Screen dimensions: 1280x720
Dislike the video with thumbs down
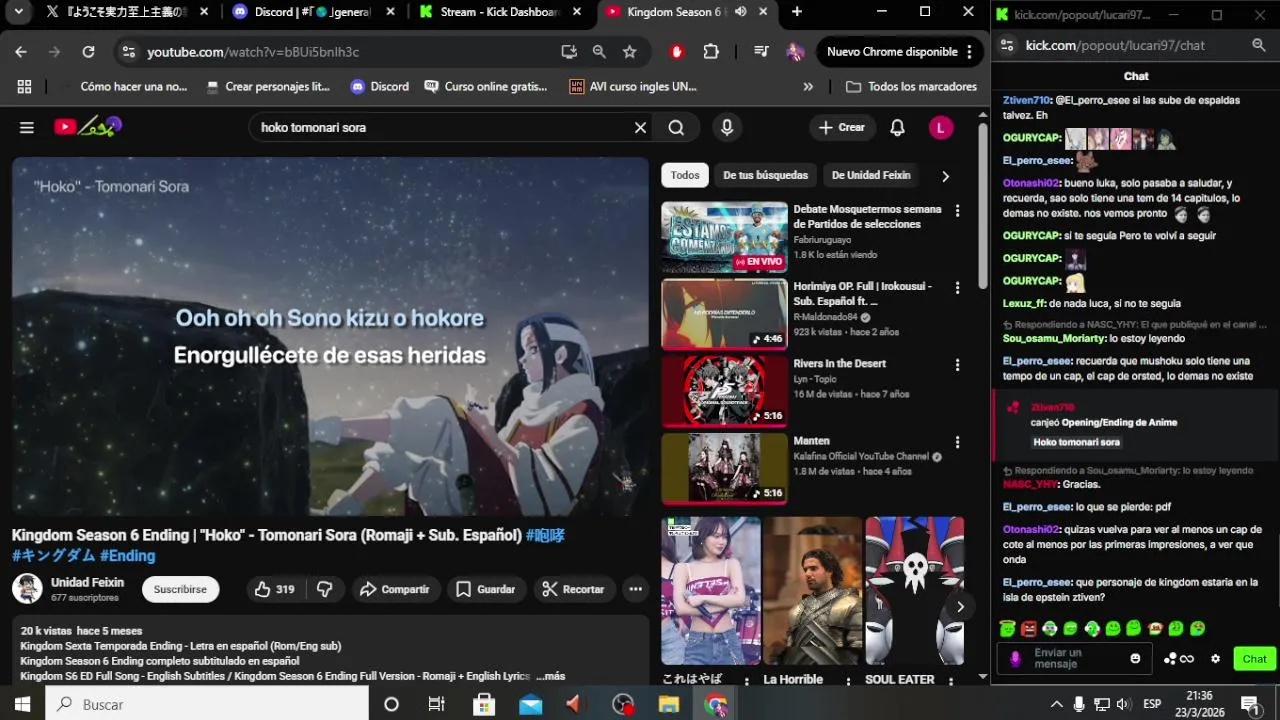click(324, 589)
